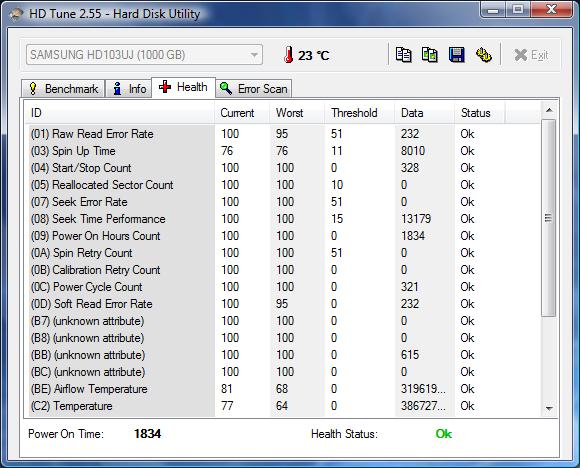Click the 615 data value in BB row
The image size is (580, 468).
[x=410, y=355]
